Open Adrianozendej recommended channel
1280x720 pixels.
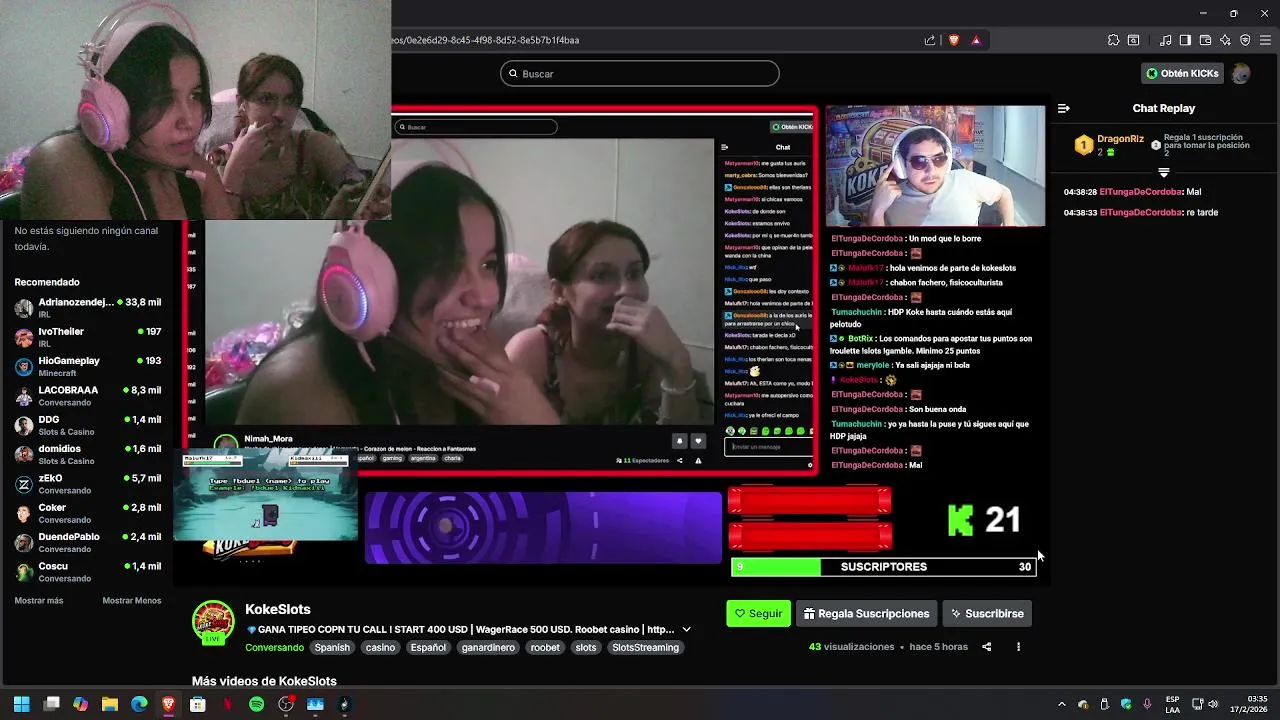(87, 308)
